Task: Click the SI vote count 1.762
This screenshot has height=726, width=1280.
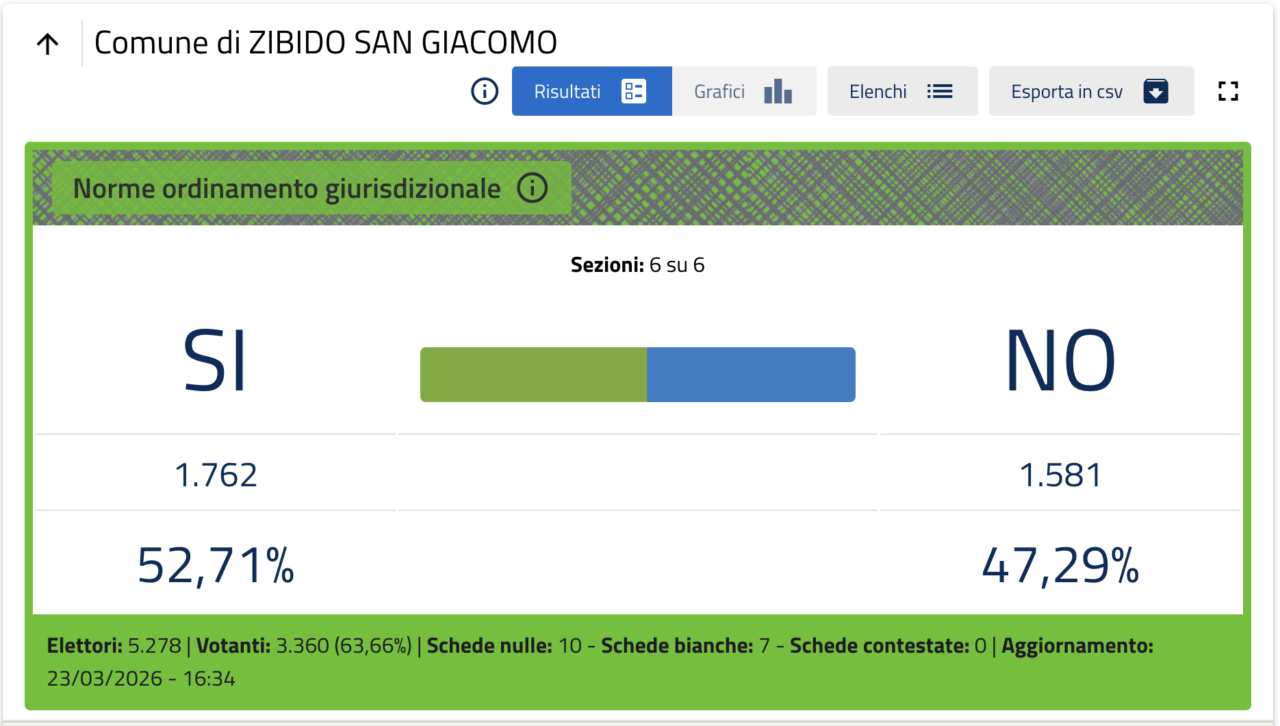Action: point(216,475)
